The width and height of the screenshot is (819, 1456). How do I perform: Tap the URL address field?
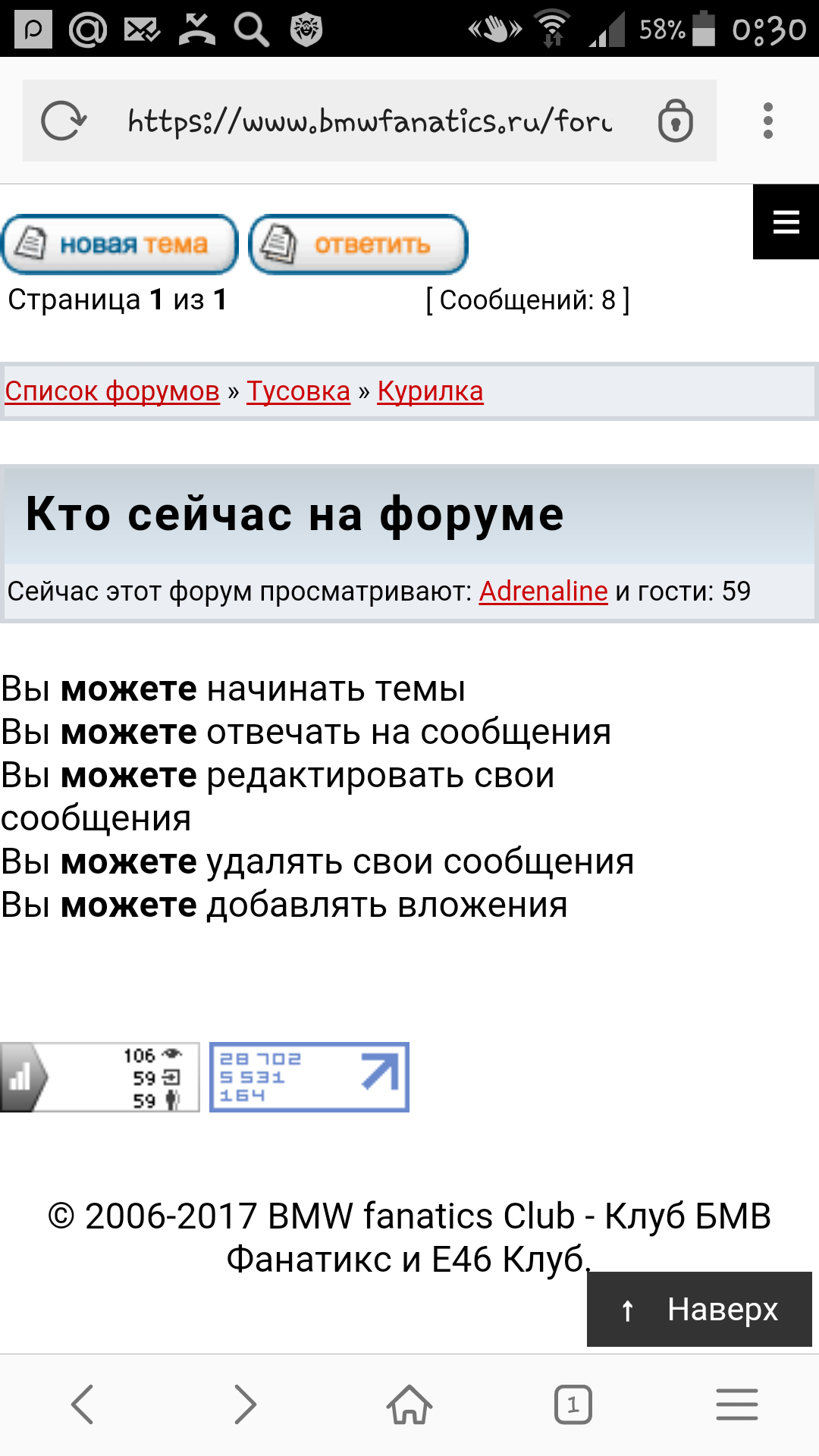click(369, 121)
